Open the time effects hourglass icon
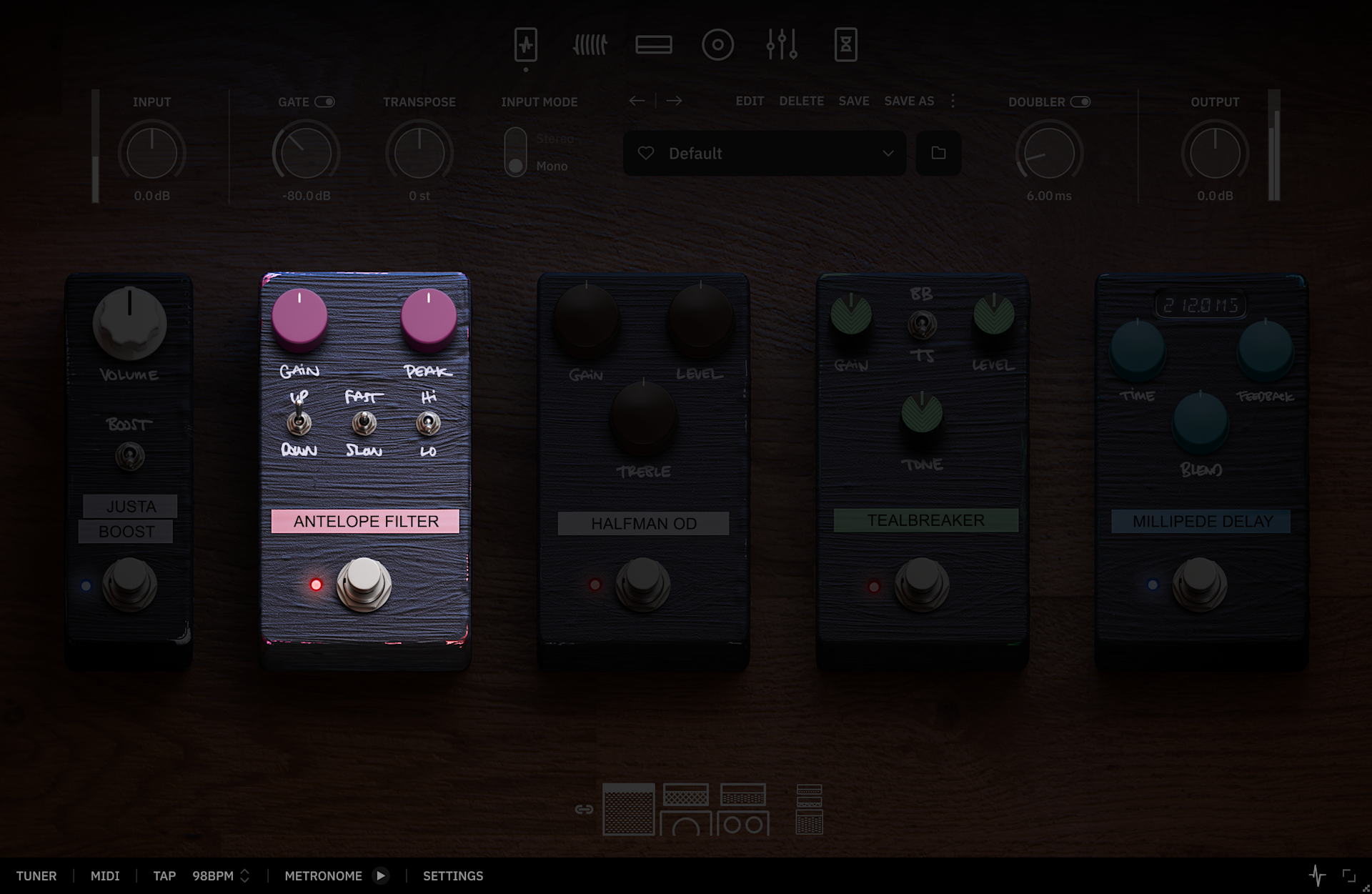This screenshot has width=1372, height=894. point(845,44)
